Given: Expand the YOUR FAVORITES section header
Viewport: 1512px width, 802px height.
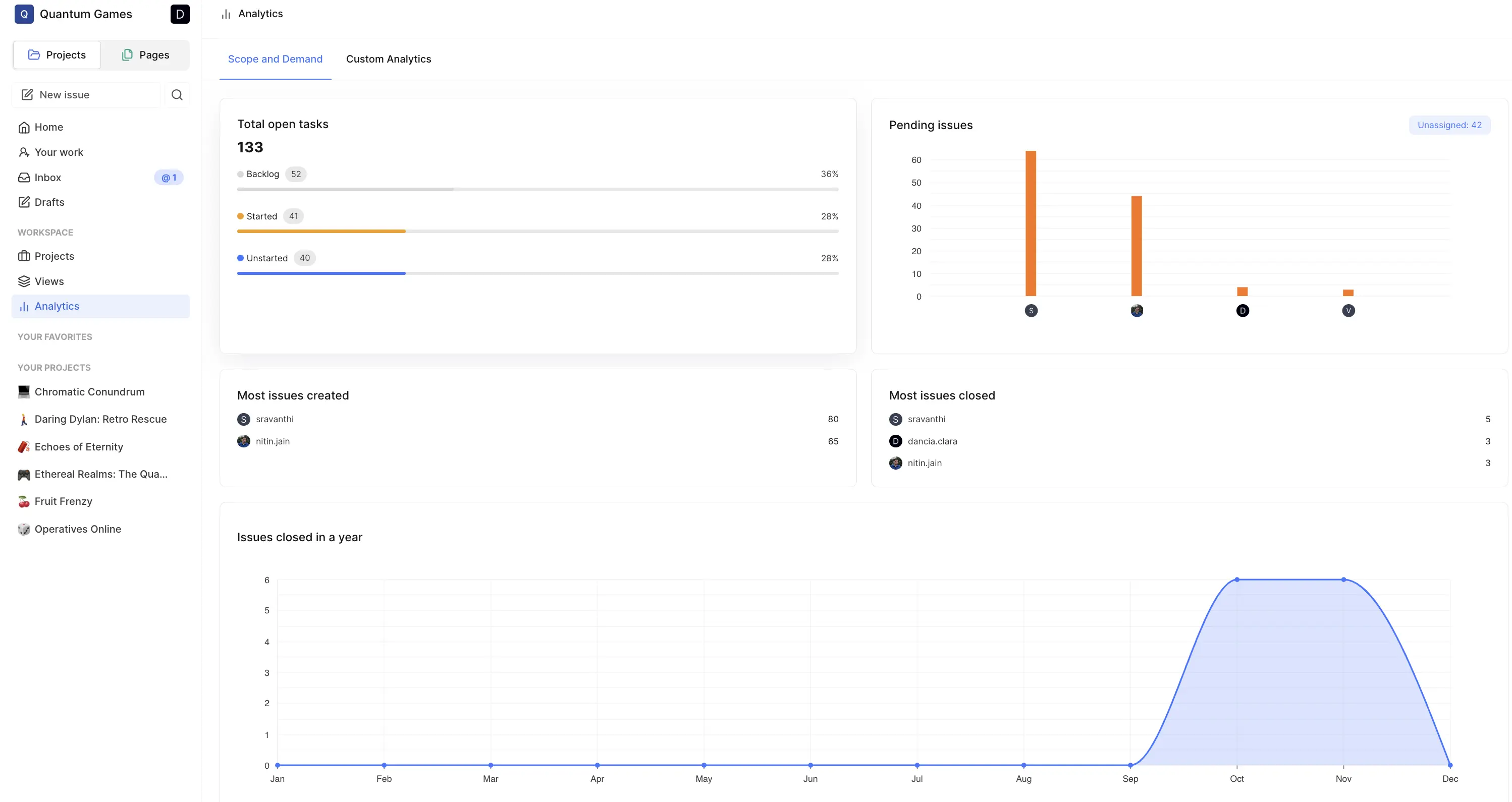Looking at the screenshot, I should (55, 337).
